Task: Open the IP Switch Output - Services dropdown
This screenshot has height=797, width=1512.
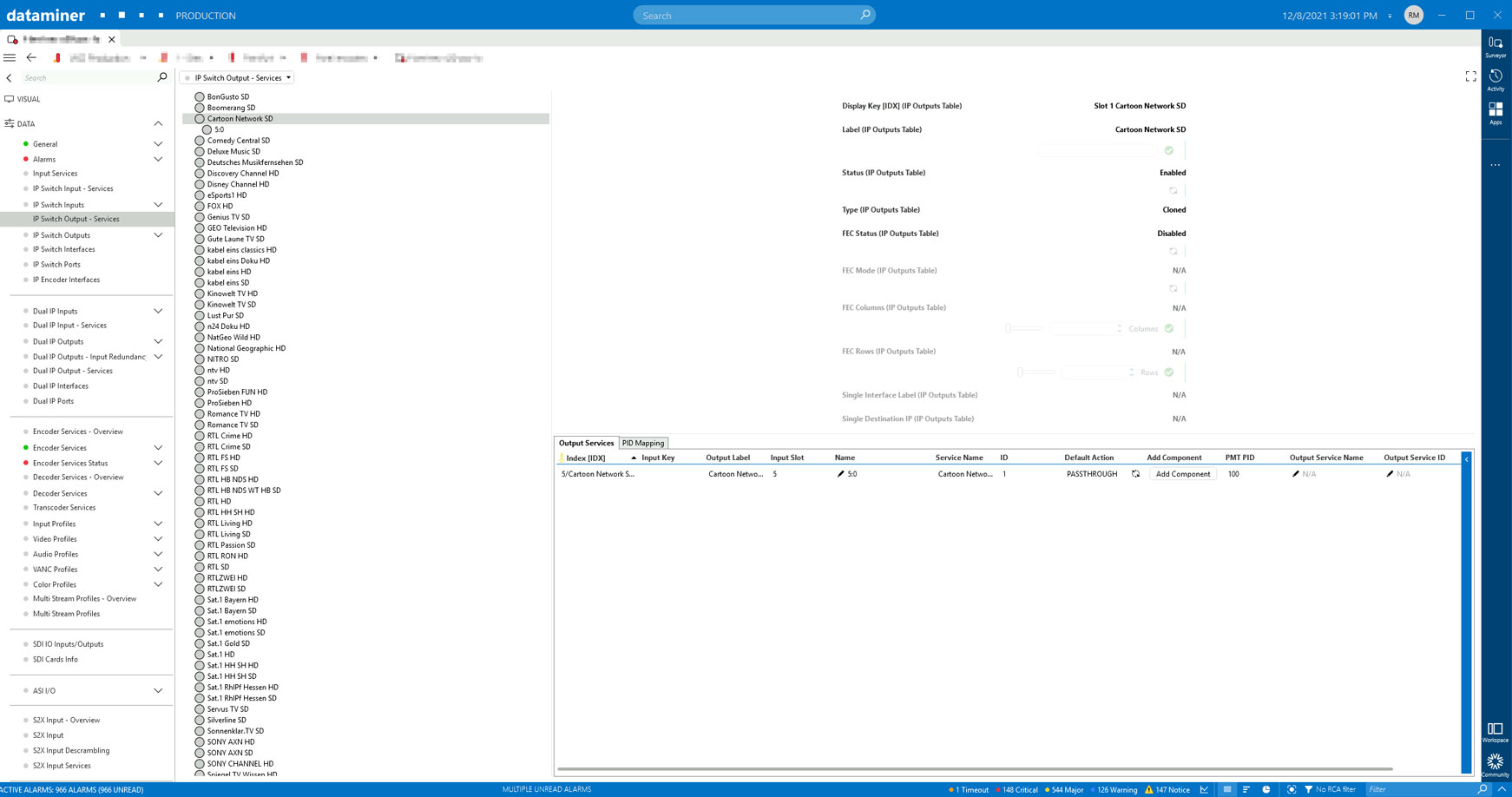Action: [x=237, y=78]
